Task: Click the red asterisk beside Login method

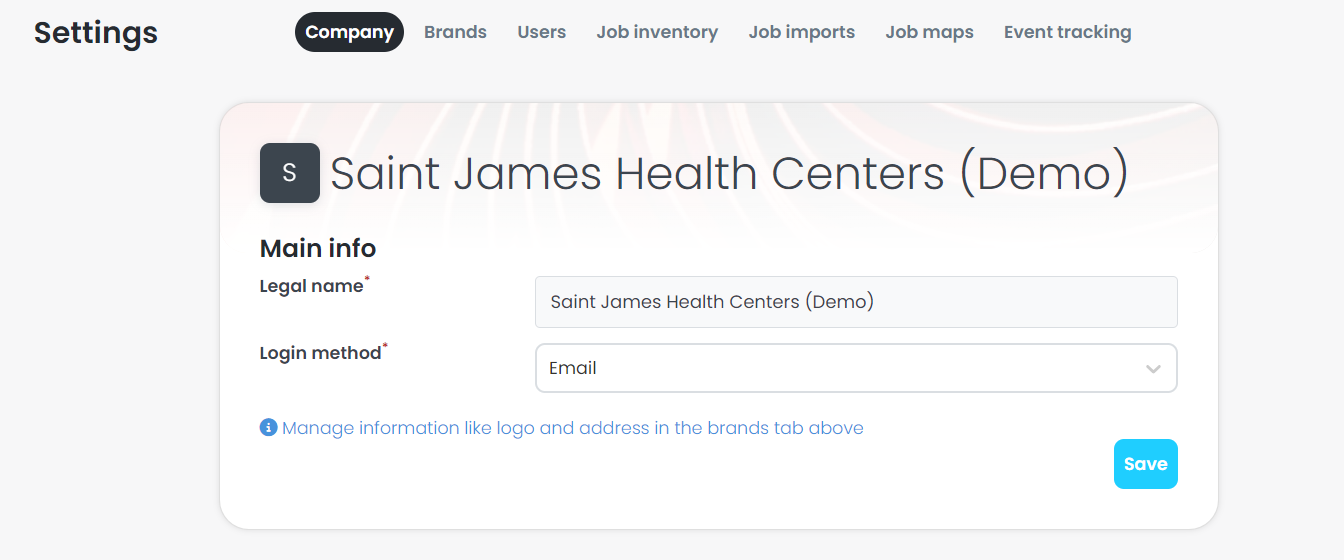Action: (x=386, y=346)
